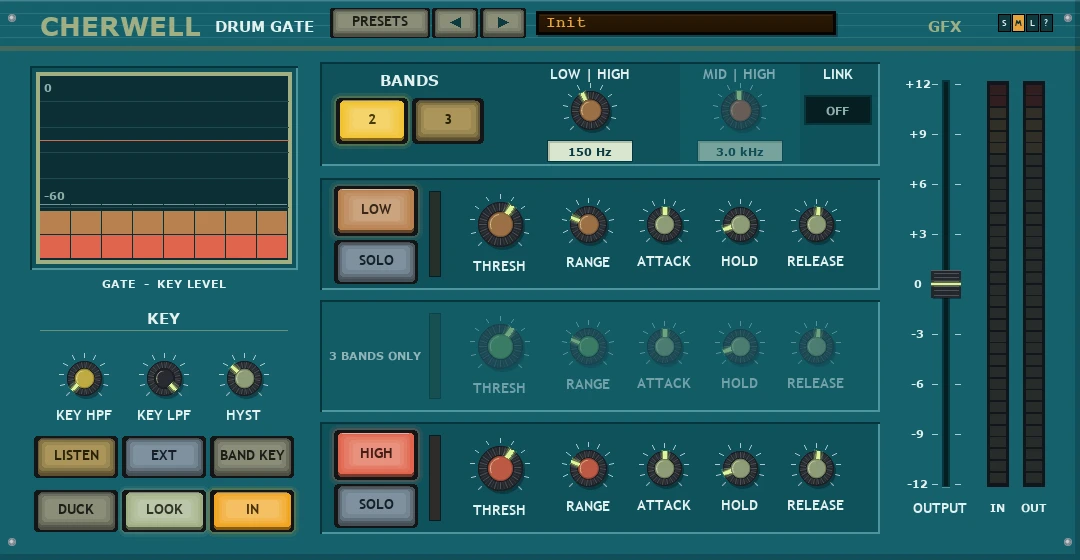The width and height of the screenshot is (1080, 560).
Task: Click the mid band RANGE knob
Action: tap(588, 346)
